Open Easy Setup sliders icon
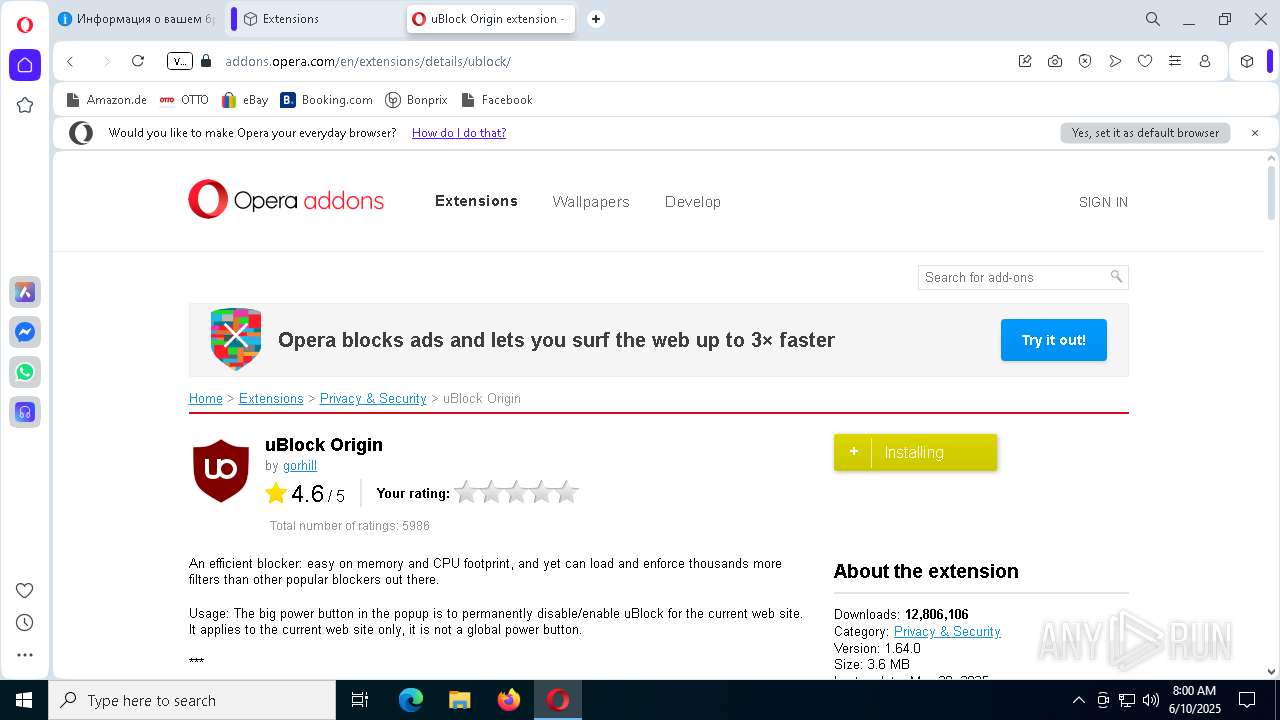This screenshot has height=720, width=1280. pos(1175,61)
